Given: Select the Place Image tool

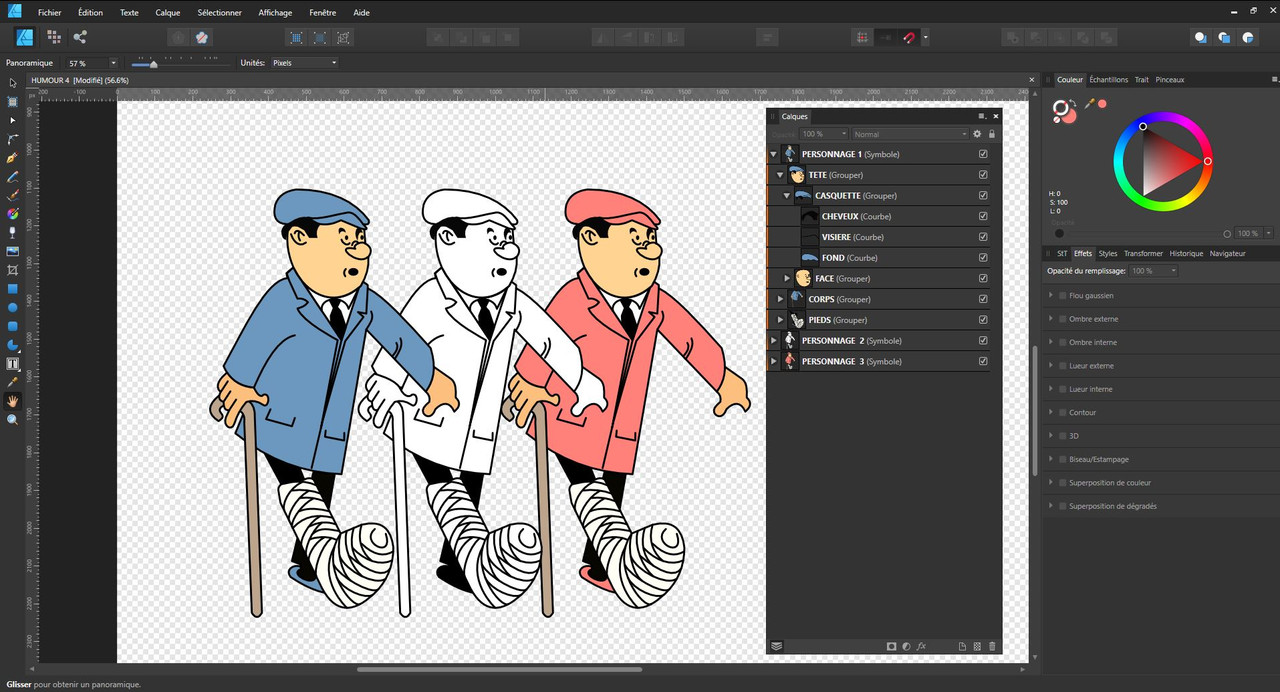Looking at the screenshot, I should click(x=13, y=251).
